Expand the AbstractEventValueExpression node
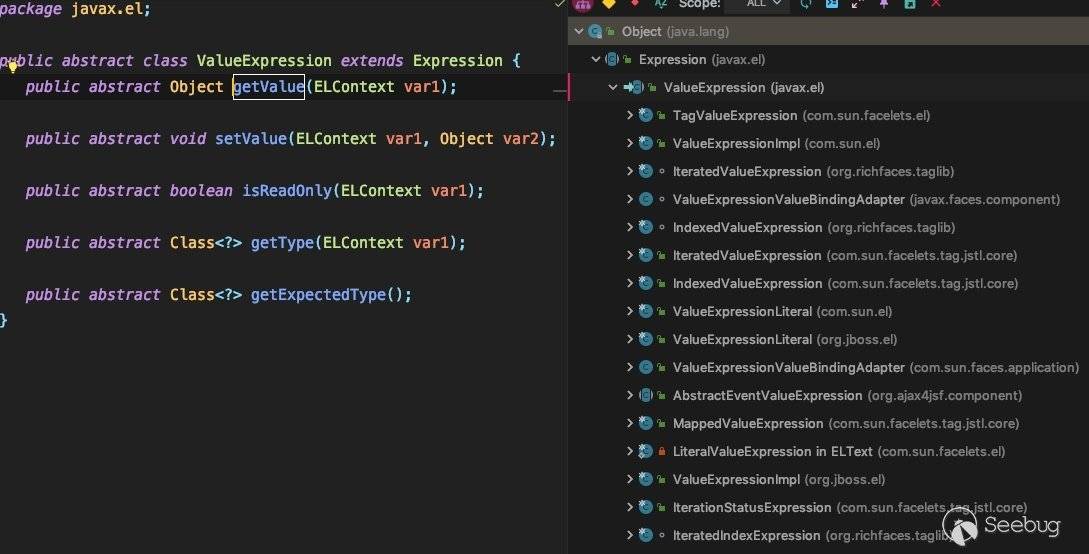This screenshot has width=1089, height=554. click(629, 395)
